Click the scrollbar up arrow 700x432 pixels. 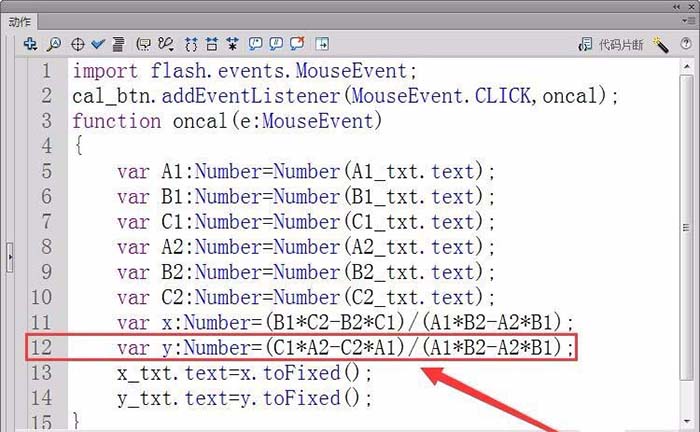point(687,66)
